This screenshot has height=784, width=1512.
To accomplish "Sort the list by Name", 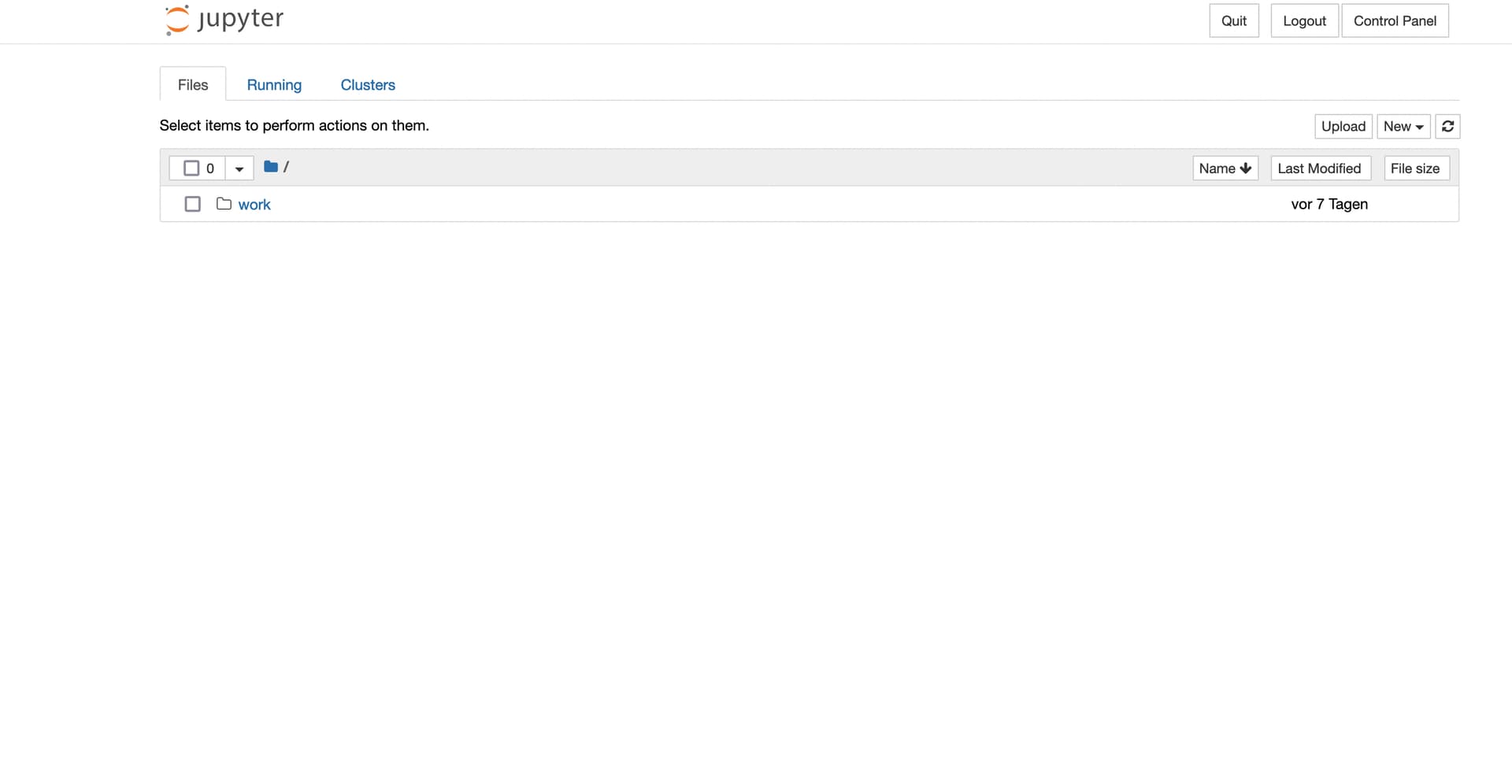I will (1225, 168).
